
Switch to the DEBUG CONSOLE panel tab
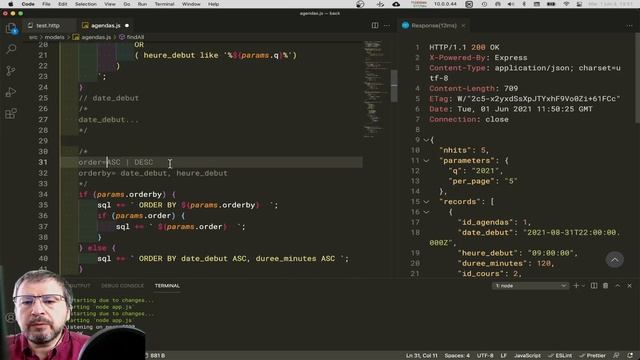122,286
